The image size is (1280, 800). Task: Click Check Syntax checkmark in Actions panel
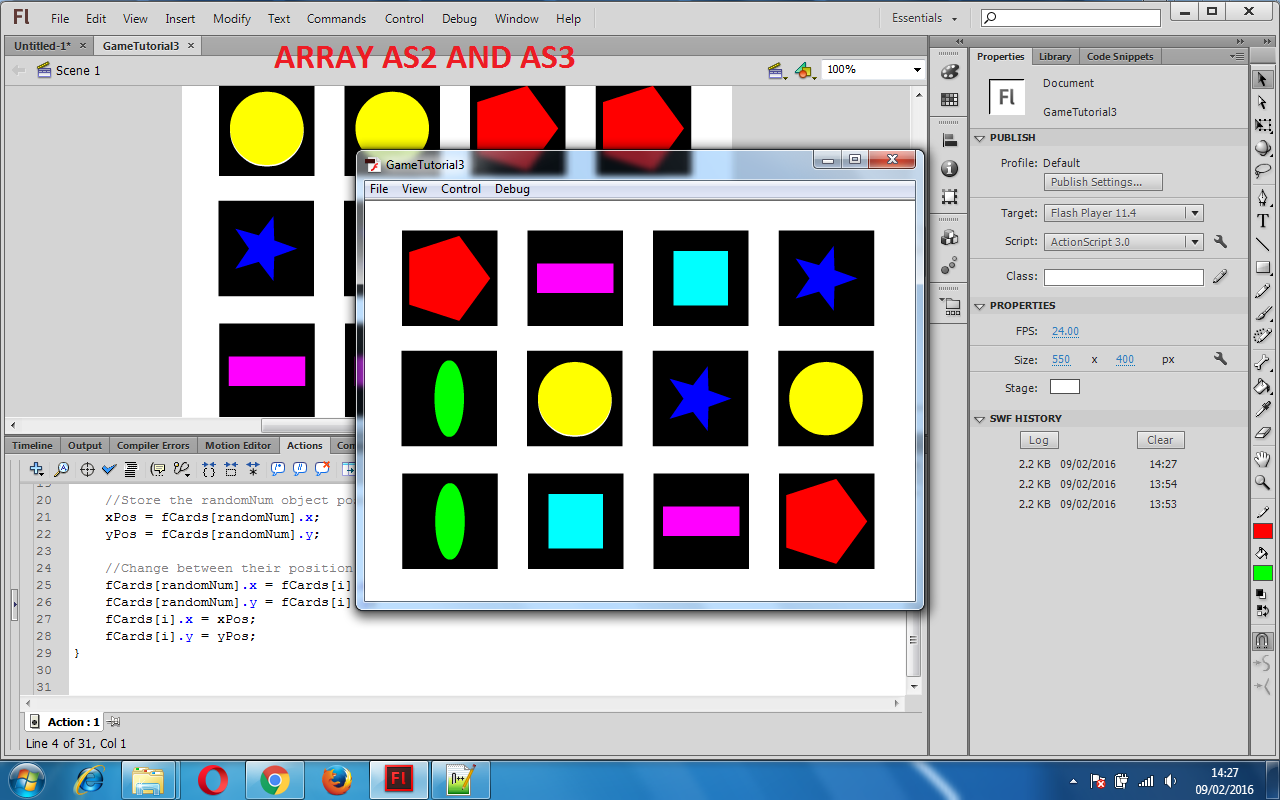109,469
